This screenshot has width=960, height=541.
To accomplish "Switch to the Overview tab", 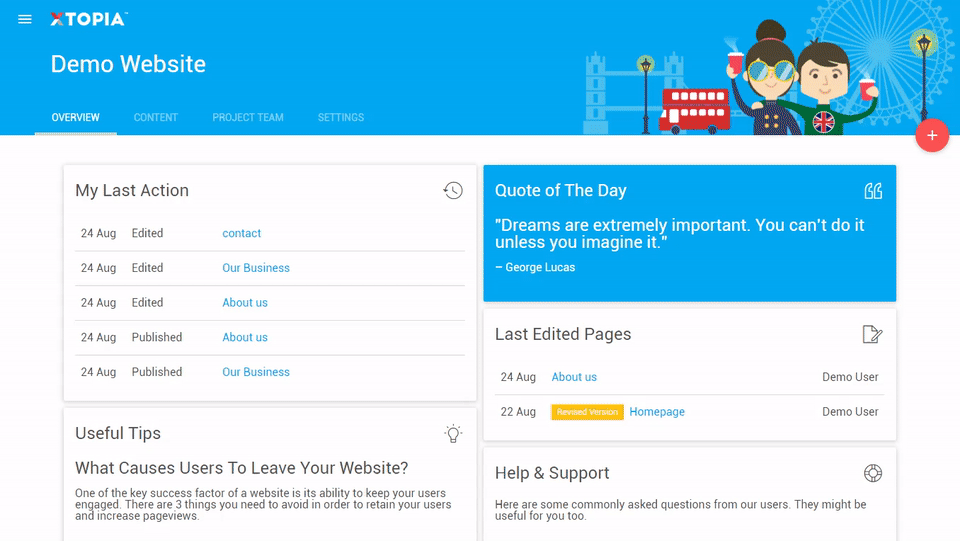I will 75,117.
